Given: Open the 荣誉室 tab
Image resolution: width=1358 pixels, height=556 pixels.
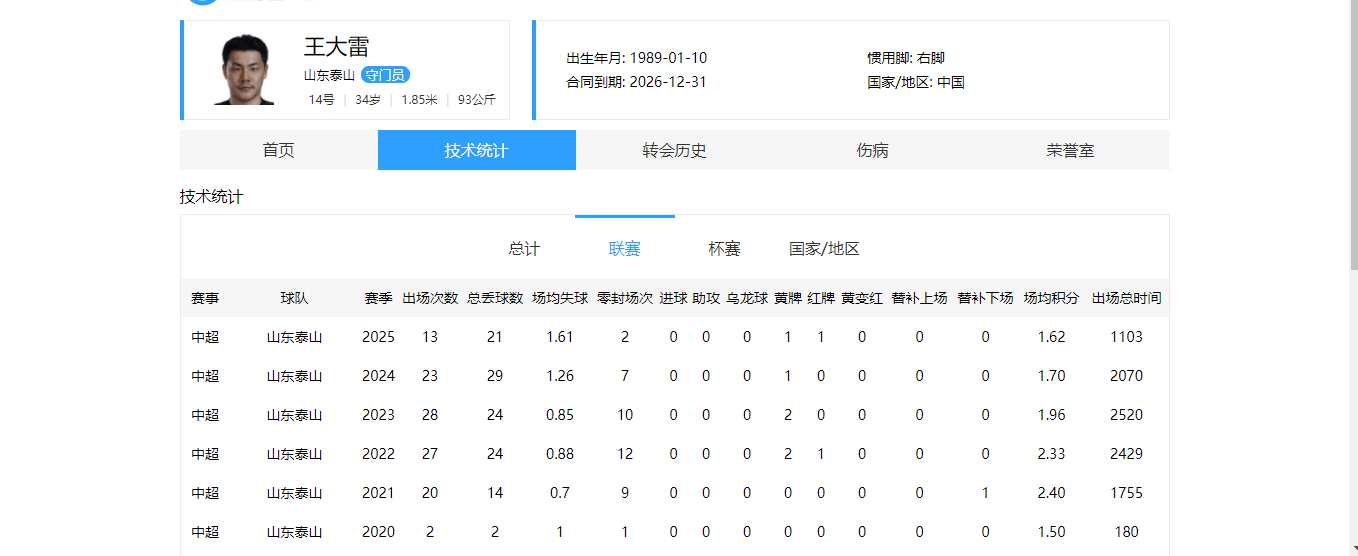Looking at the screenshot, I should [x=1070, y=150].
